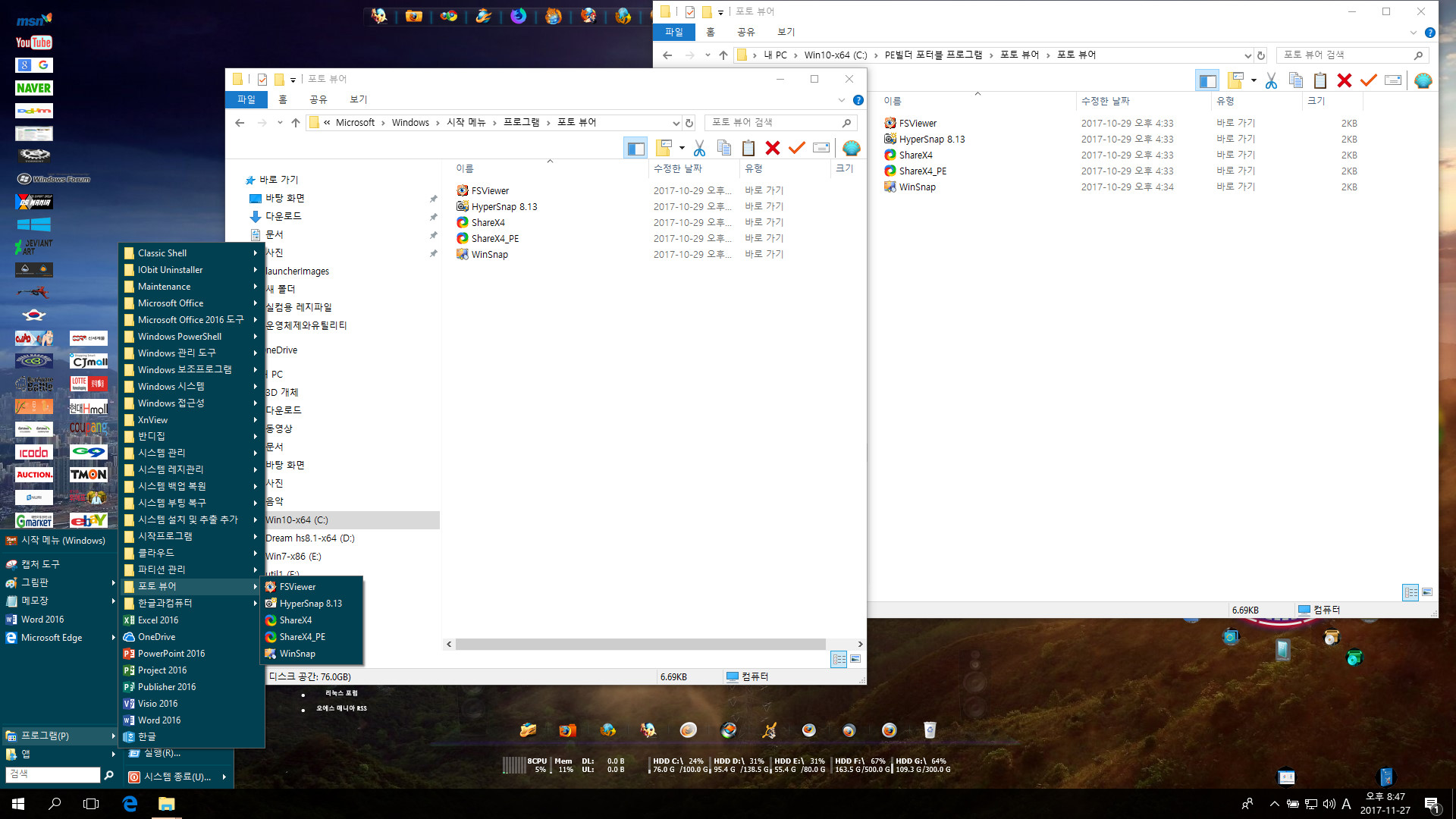The height and width of the screenshot is (819, 1456).
Task: Click Back arrow in front Explorer window
Action: pos(240,123)
